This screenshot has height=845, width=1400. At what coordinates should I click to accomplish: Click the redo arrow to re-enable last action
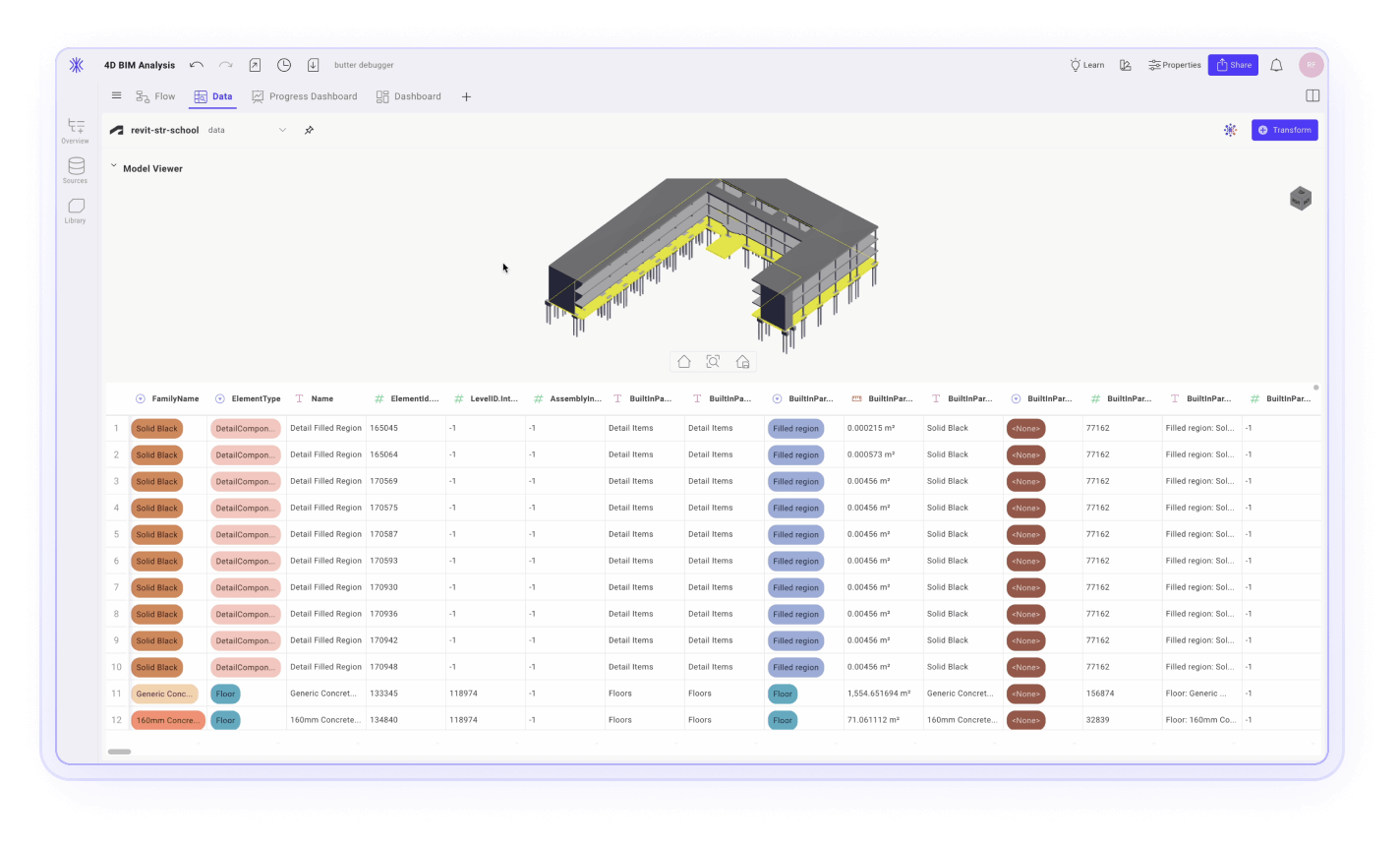point(225,64)
